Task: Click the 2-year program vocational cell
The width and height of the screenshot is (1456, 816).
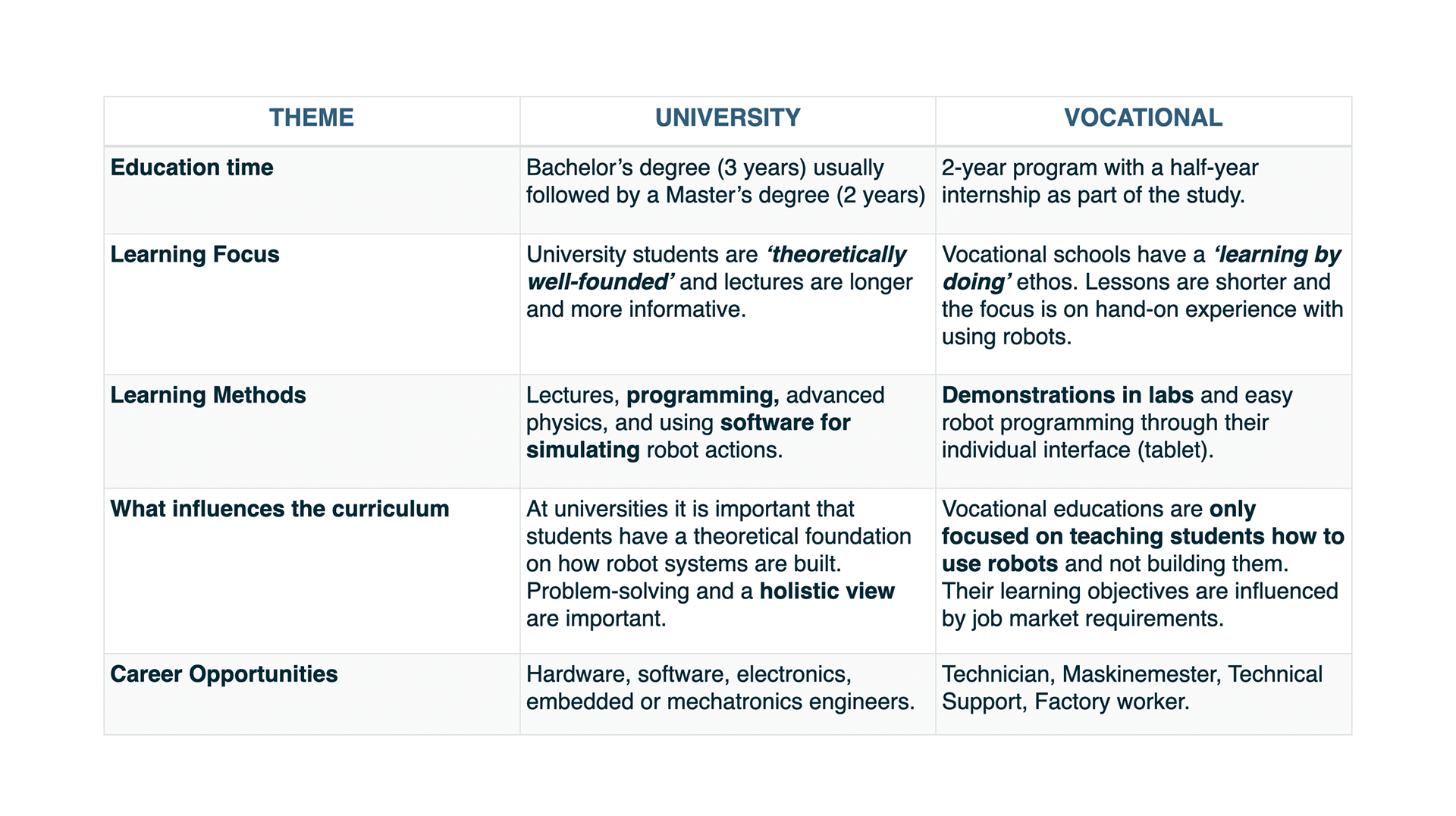Action: point(1100,181)
